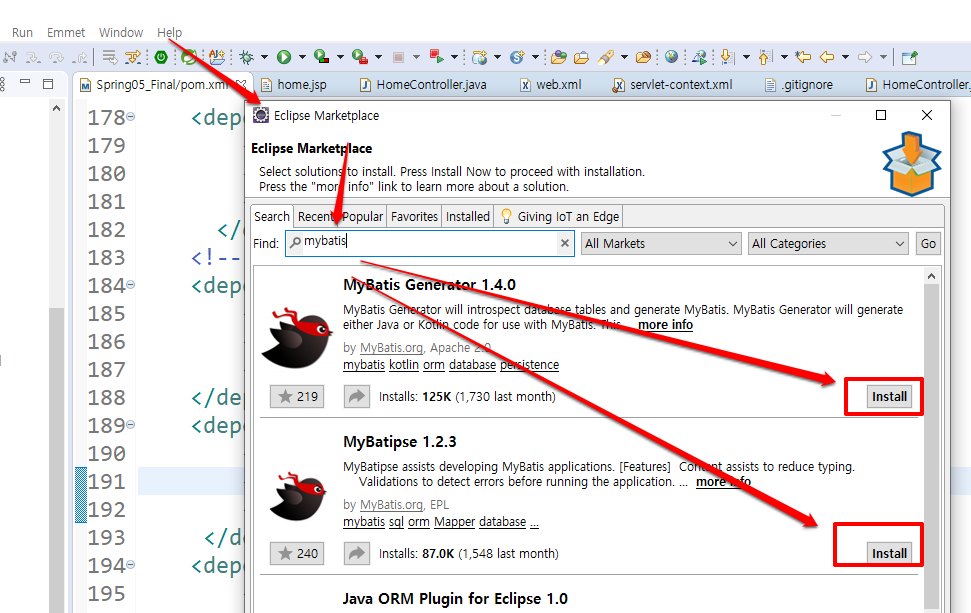971x613 pixels.
Task: Install MyBatipse 1.2.3
Action: [889, 554]
